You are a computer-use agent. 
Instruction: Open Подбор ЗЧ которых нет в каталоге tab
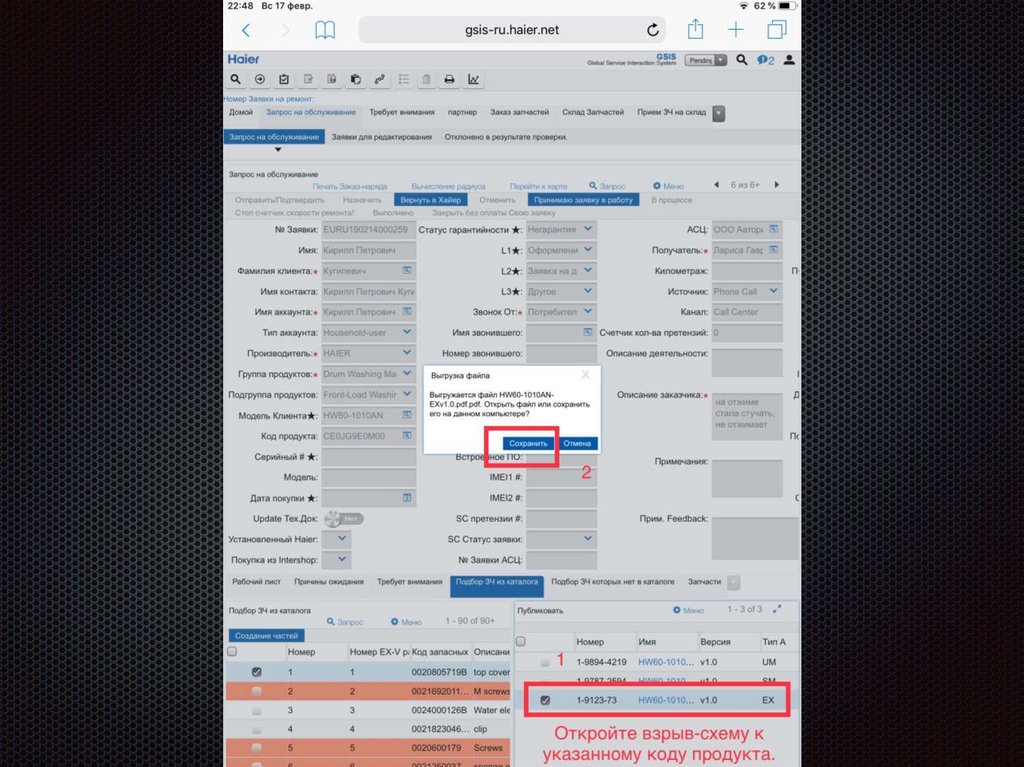pos(613,581)
